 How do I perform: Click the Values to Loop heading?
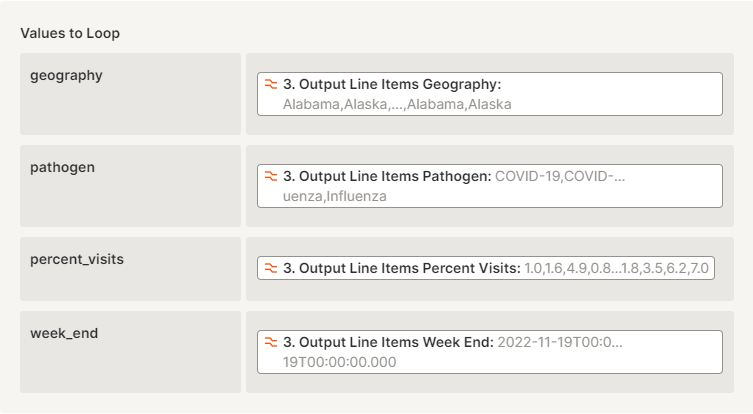pyautogui.click(x=70, y=33)
